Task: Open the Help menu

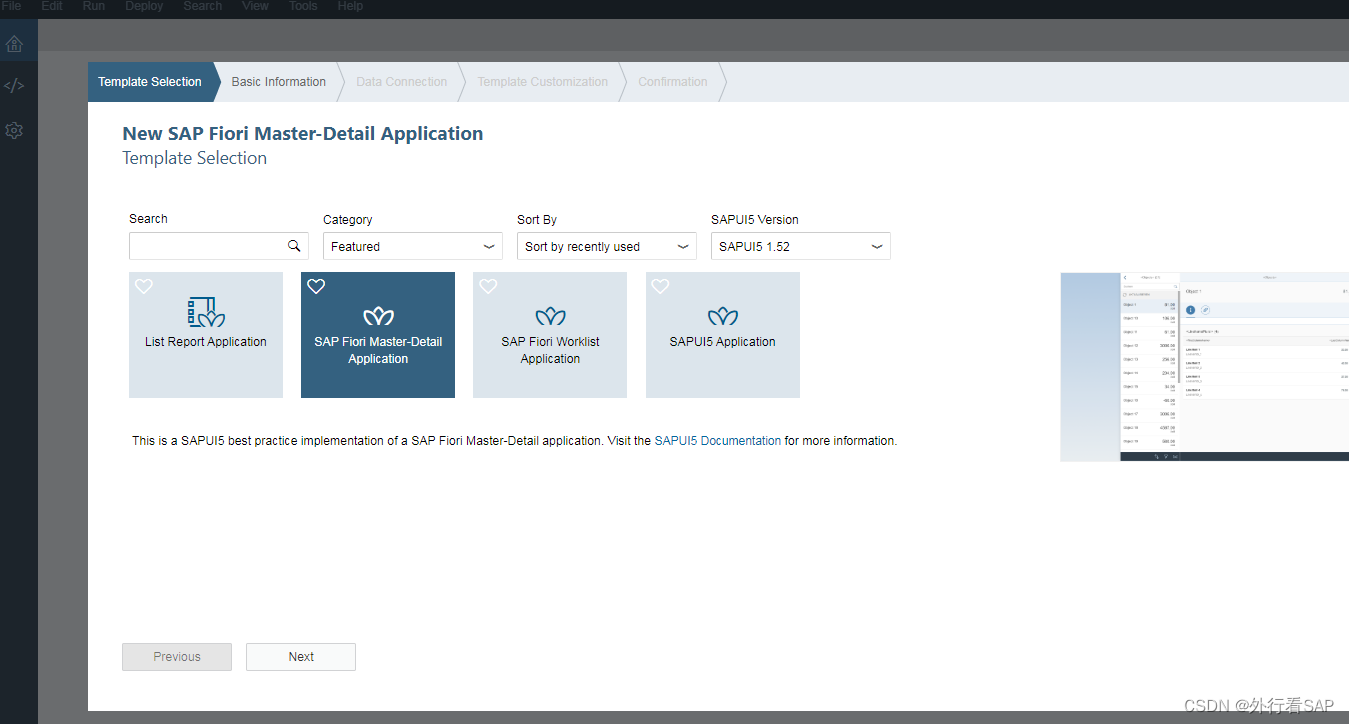Action: pyautogui.click(x=350, y=6)
